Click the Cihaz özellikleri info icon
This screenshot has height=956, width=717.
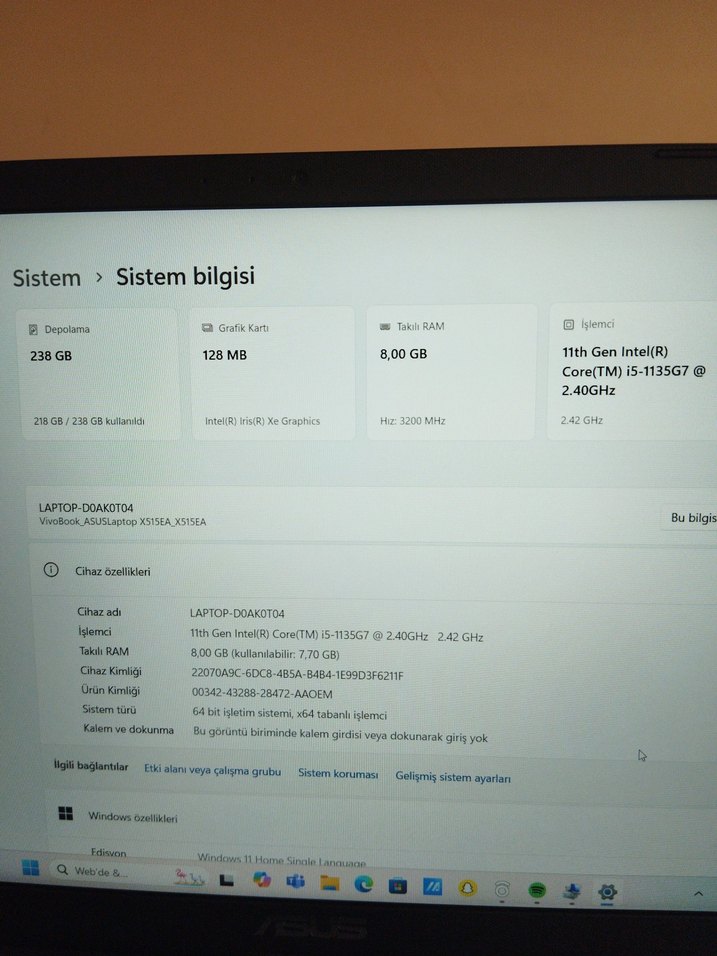click(51, 570)
